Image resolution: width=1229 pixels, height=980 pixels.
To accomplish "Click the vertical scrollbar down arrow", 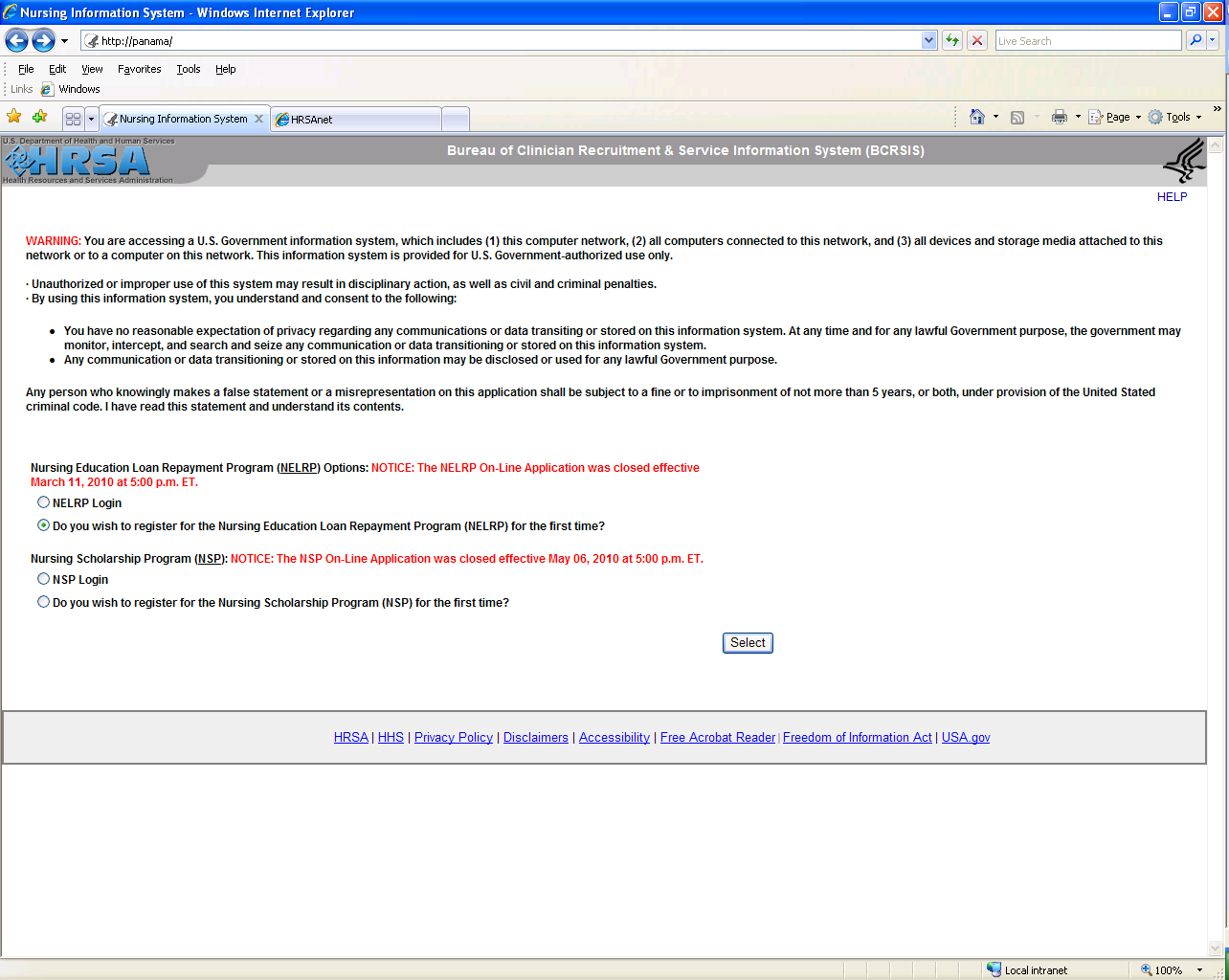I will 1216,947.
